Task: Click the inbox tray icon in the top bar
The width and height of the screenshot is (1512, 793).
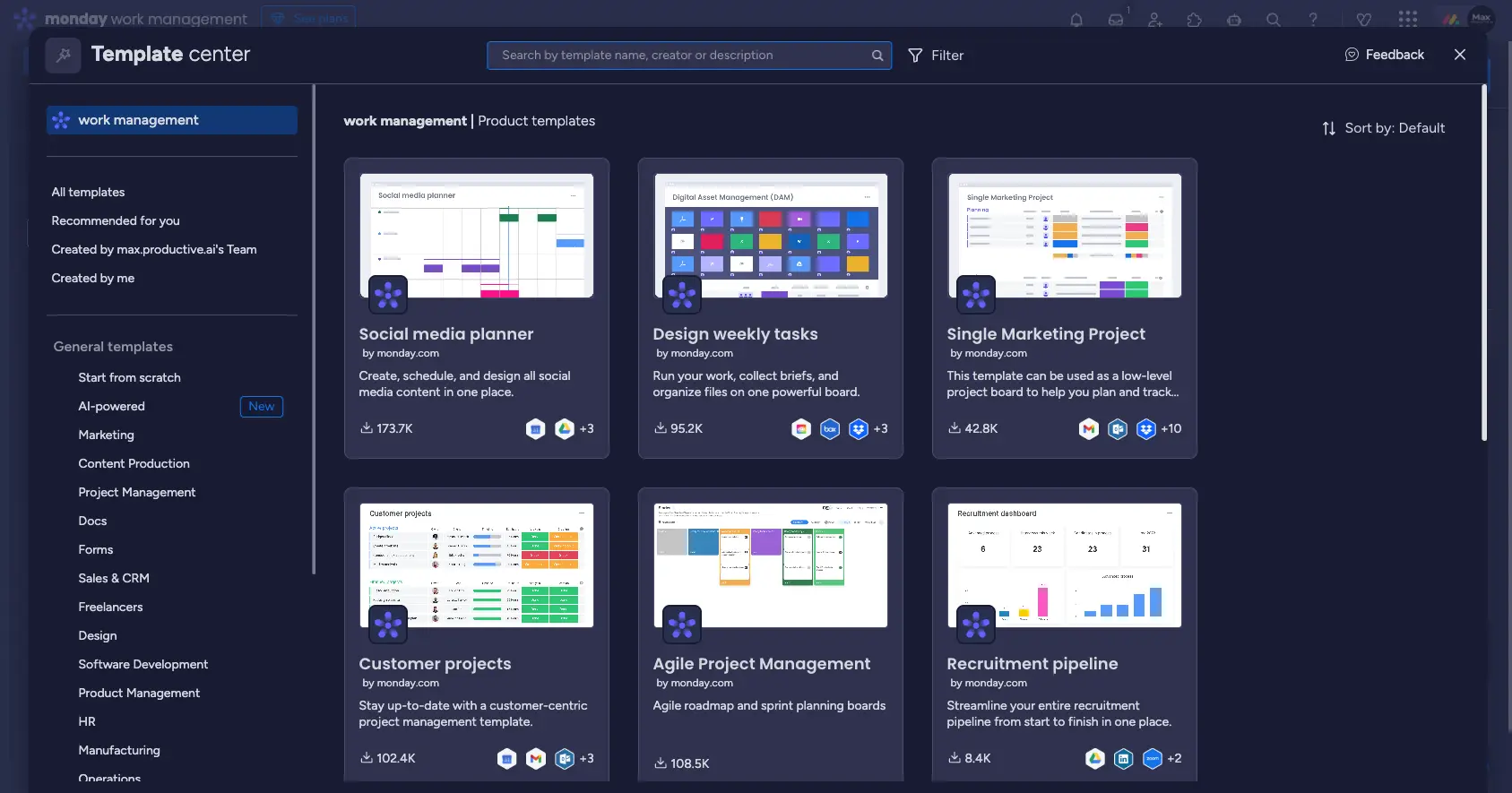Action: pos(1116,20)
